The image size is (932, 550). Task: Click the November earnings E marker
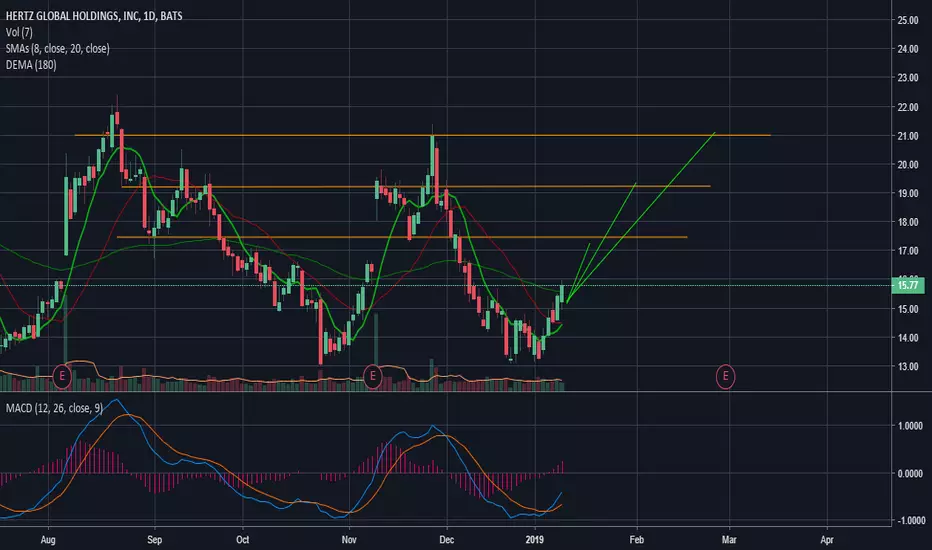[372, 376]
